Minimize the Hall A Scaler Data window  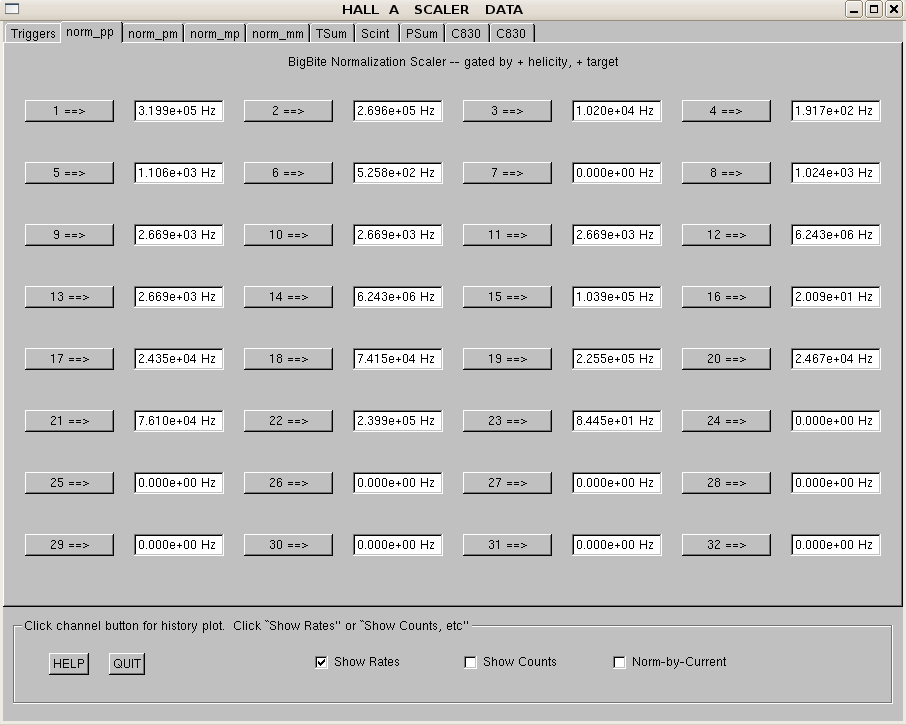click(x=854, y=9)
